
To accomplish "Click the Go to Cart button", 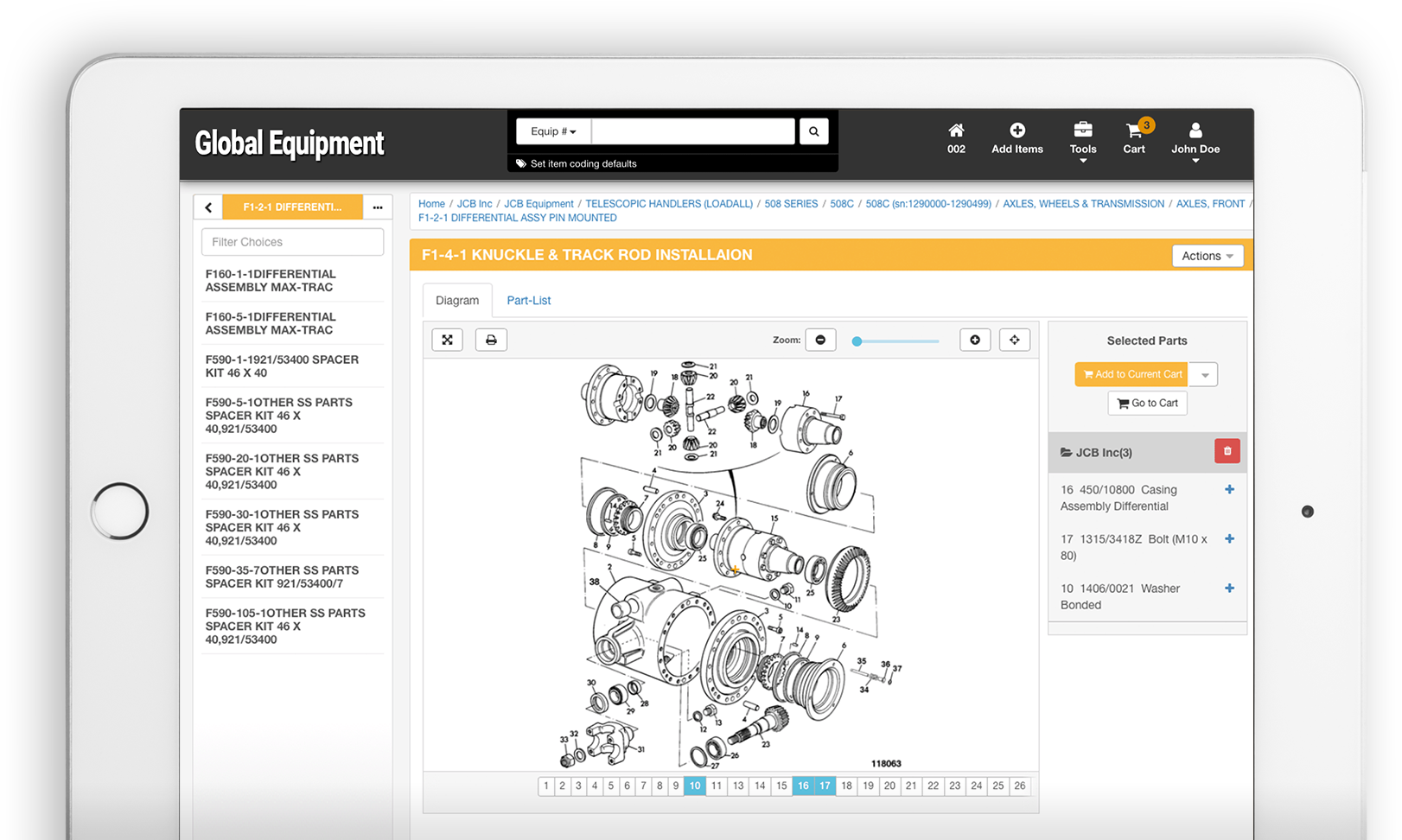I will pos(1147,403).
